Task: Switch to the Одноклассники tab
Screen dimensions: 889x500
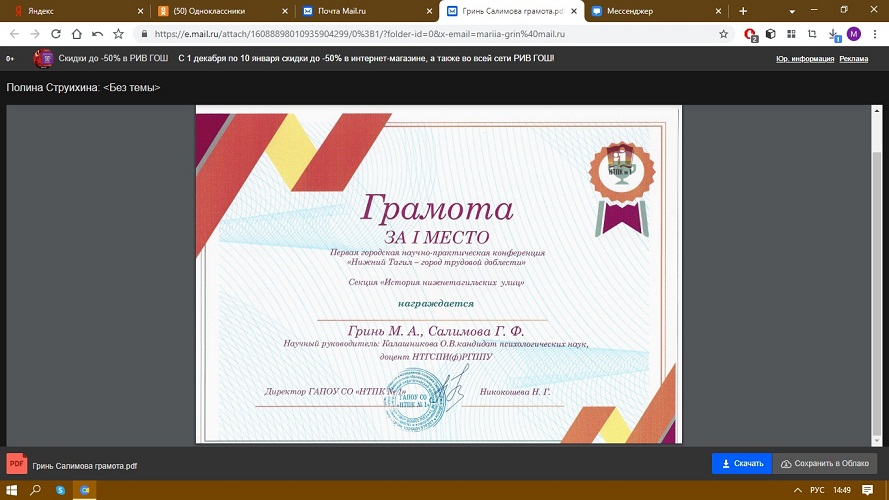Action: pyautogui.click(x=210, y=10)
